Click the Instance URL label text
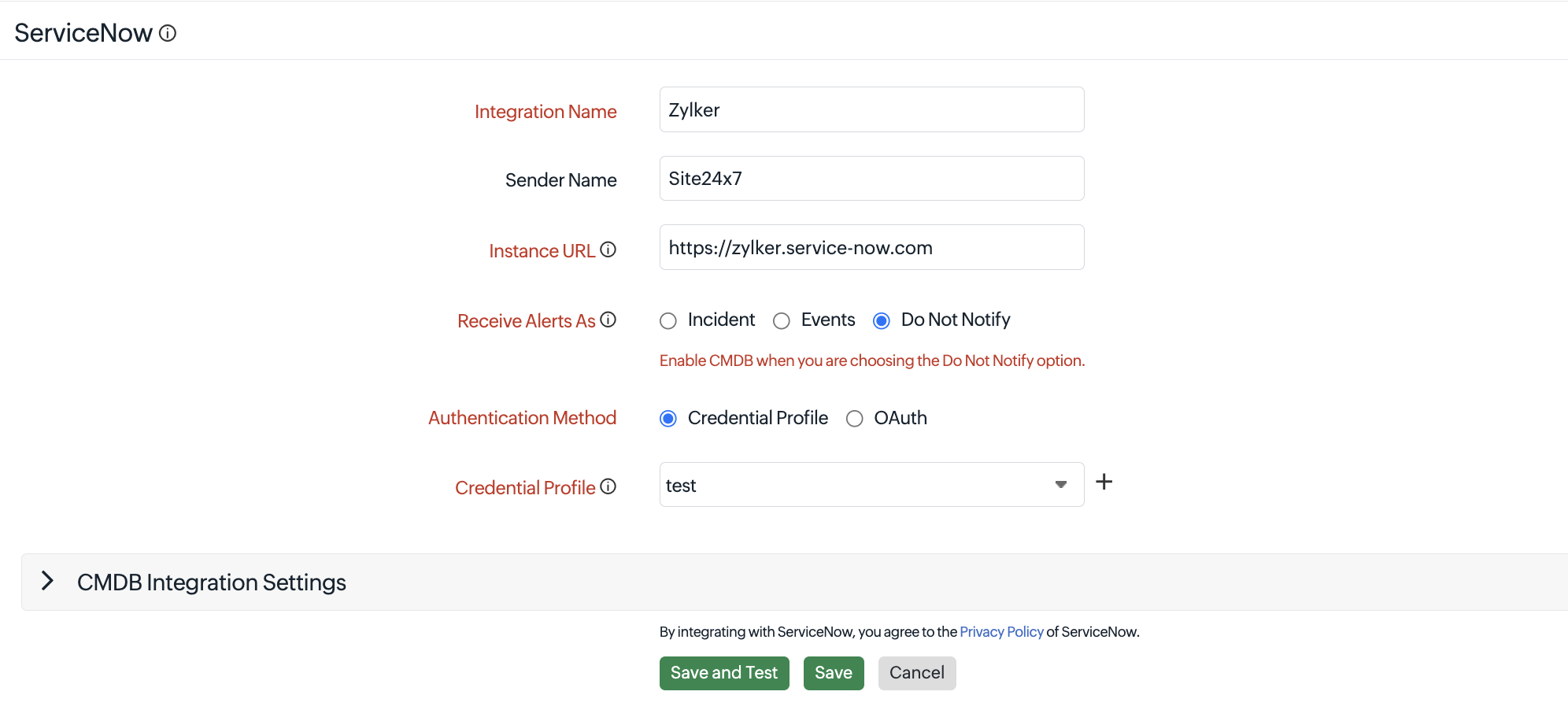 click(542, 251)
